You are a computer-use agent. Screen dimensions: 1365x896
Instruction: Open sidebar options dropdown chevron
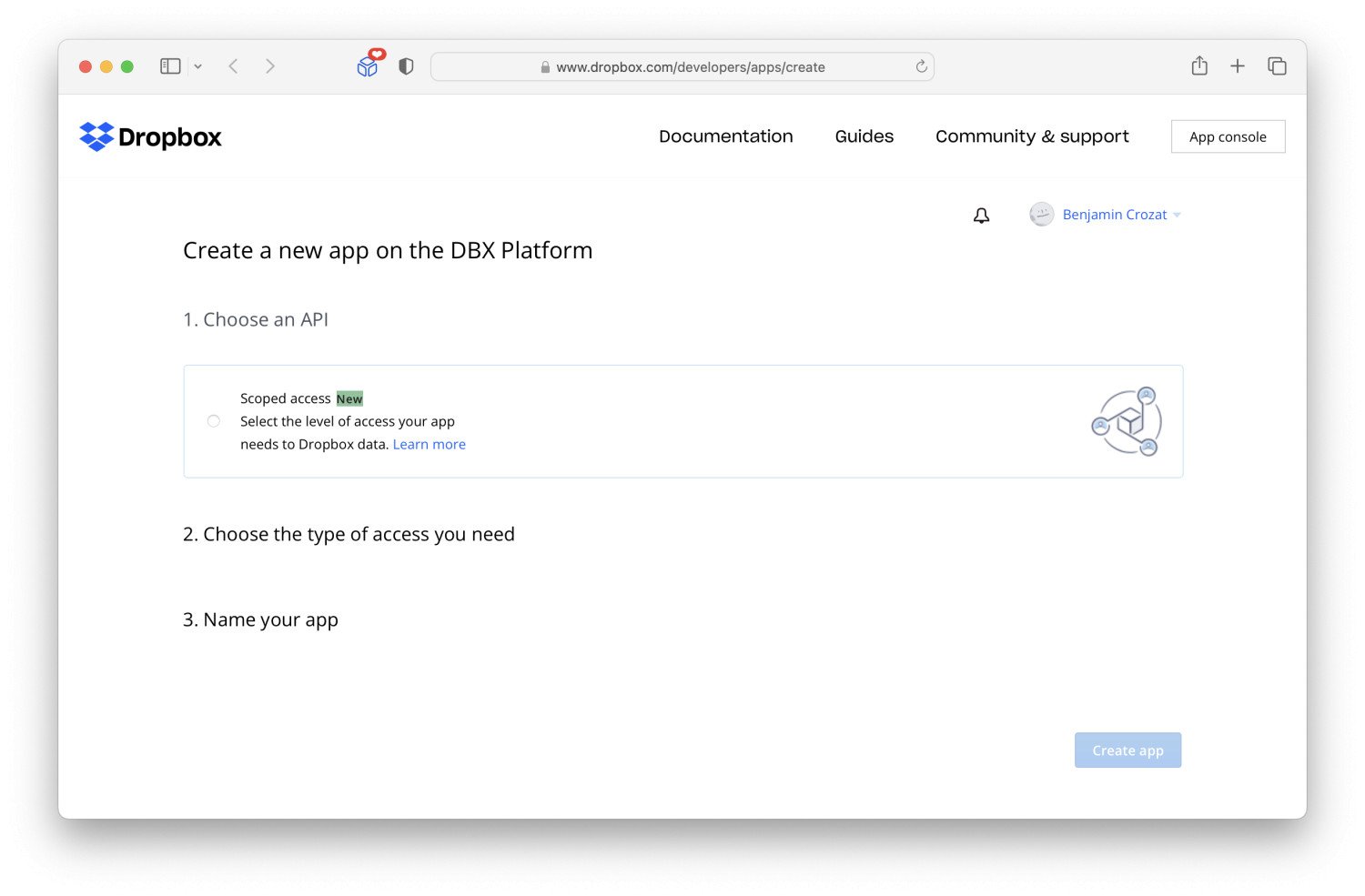click(197, 66)
